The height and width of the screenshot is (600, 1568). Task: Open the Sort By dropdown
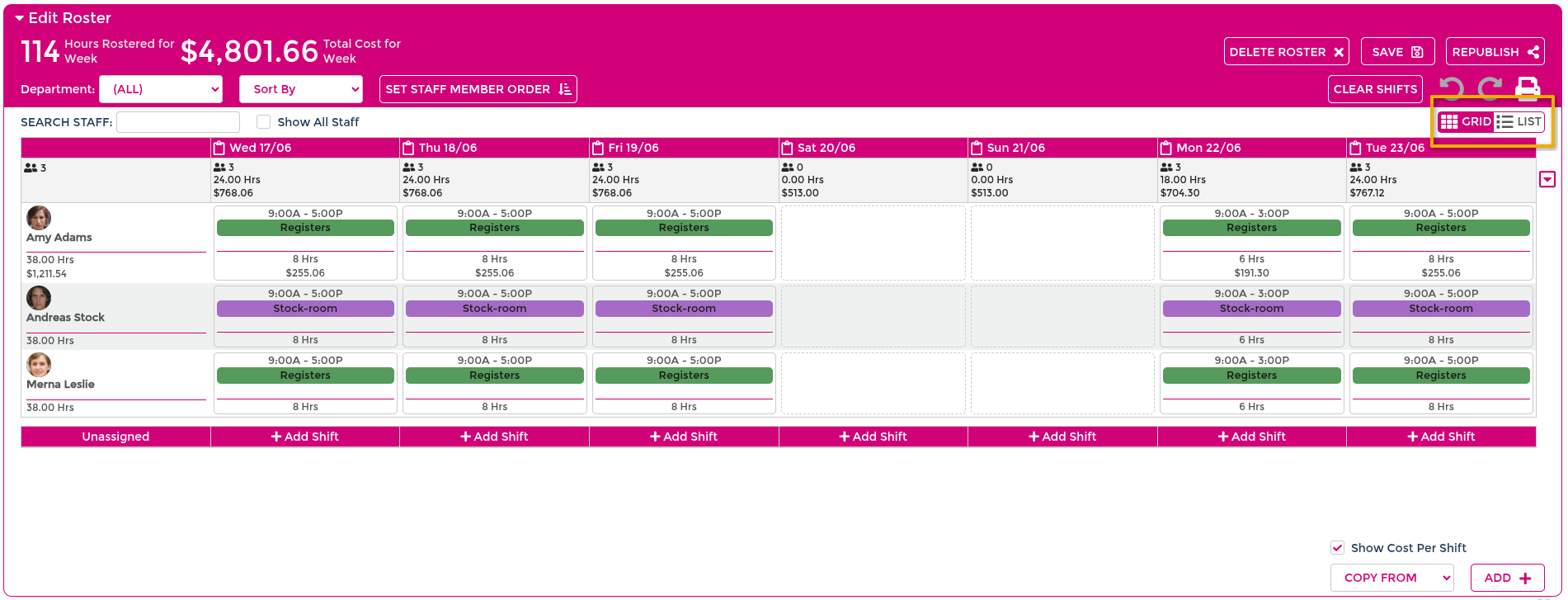click(301, 89)
